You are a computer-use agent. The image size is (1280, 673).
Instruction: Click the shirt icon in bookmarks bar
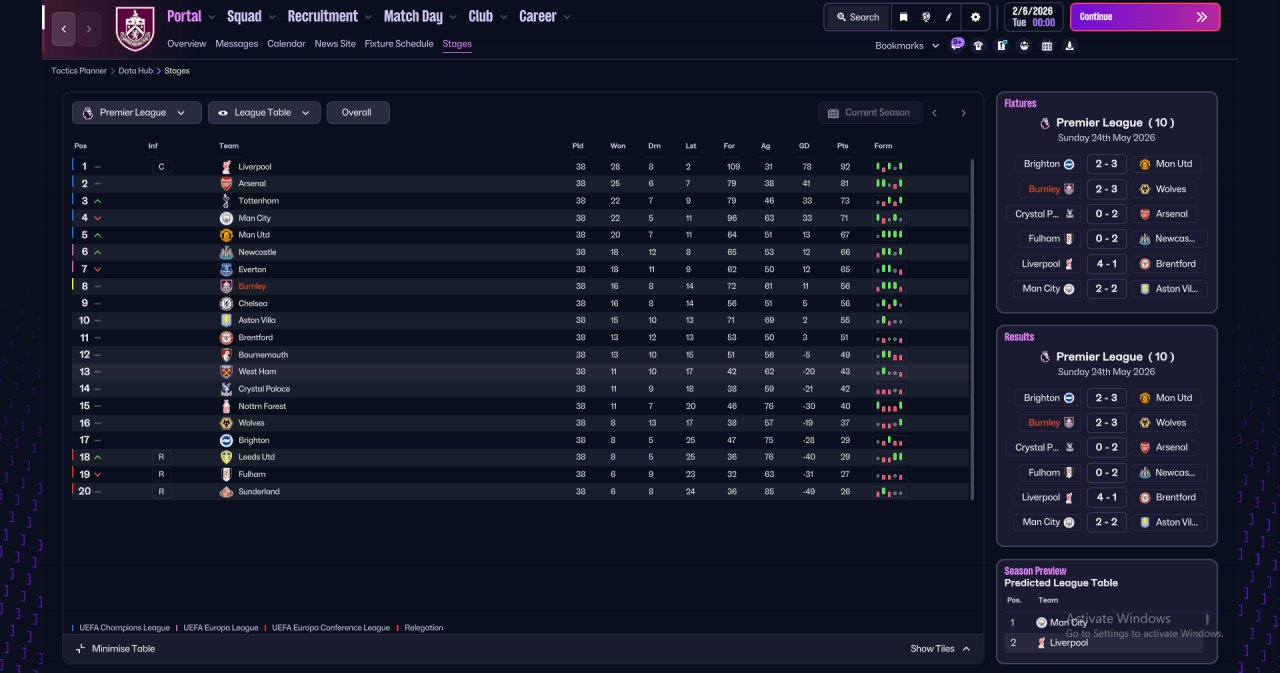click(x=978, y=45)
